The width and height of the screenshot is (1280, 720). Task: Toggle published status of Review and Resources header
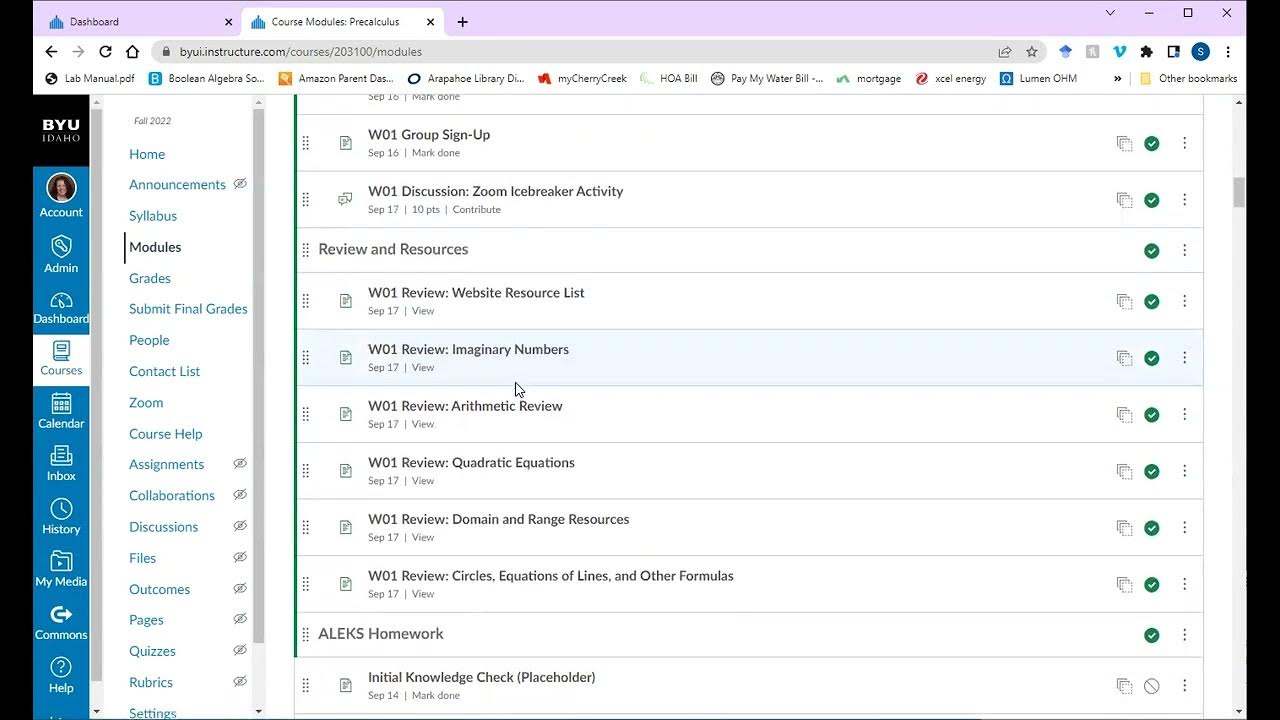point(1152,251)
